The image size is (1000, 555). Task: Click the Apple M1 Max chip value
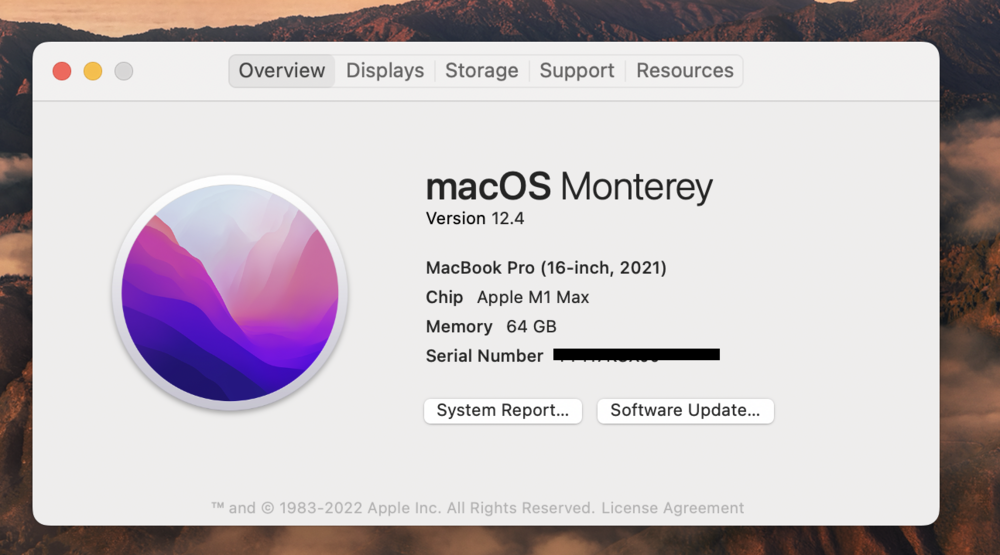click(x=533, y=297)
